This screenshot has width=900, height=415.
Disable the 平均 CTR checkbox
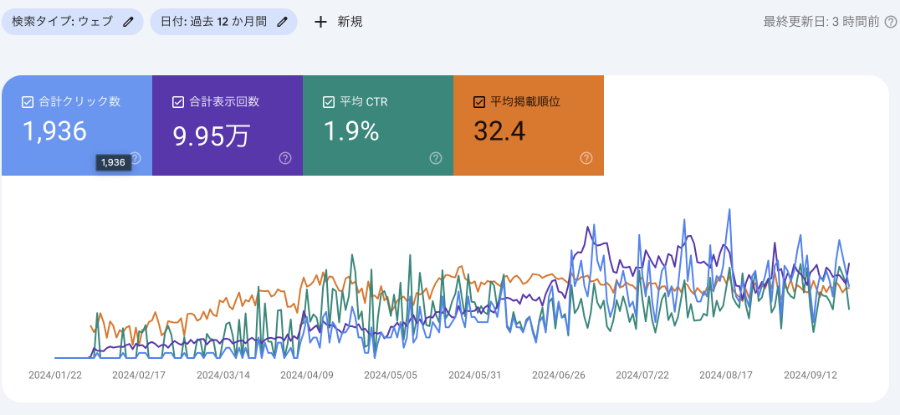(x=328, y=101)
